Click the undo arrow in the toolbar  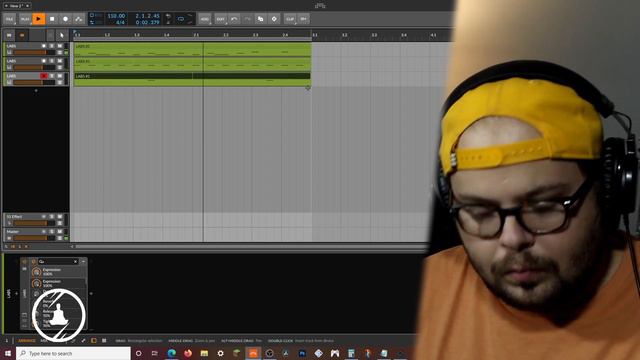234,19
